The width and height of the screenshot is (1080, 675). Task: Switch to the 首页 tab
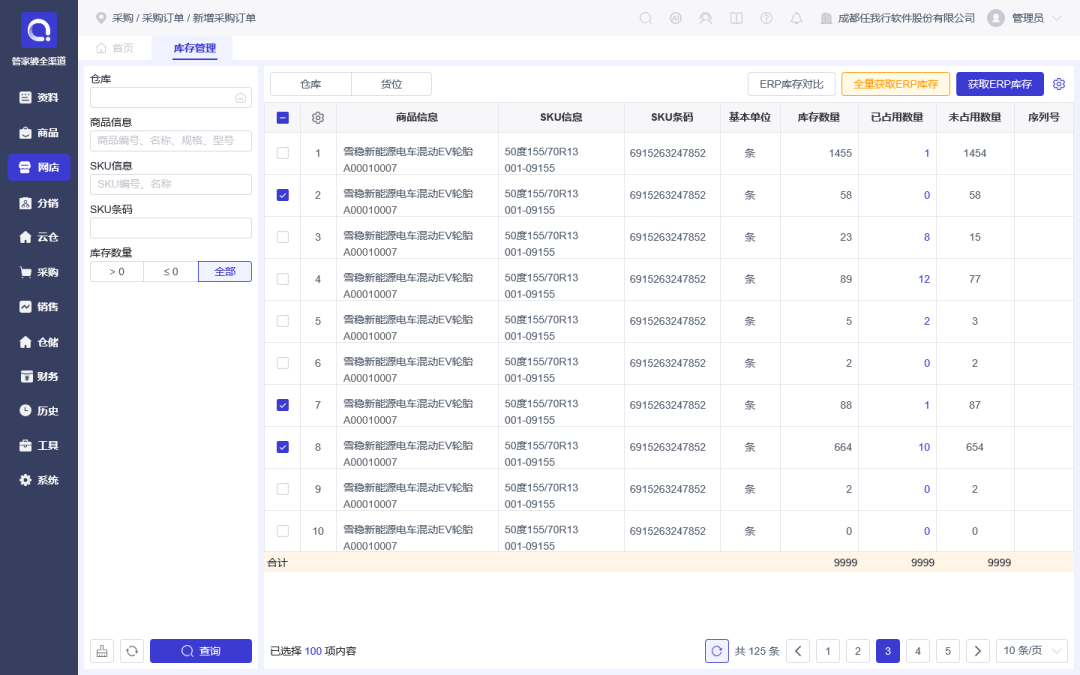pos(114,48)
